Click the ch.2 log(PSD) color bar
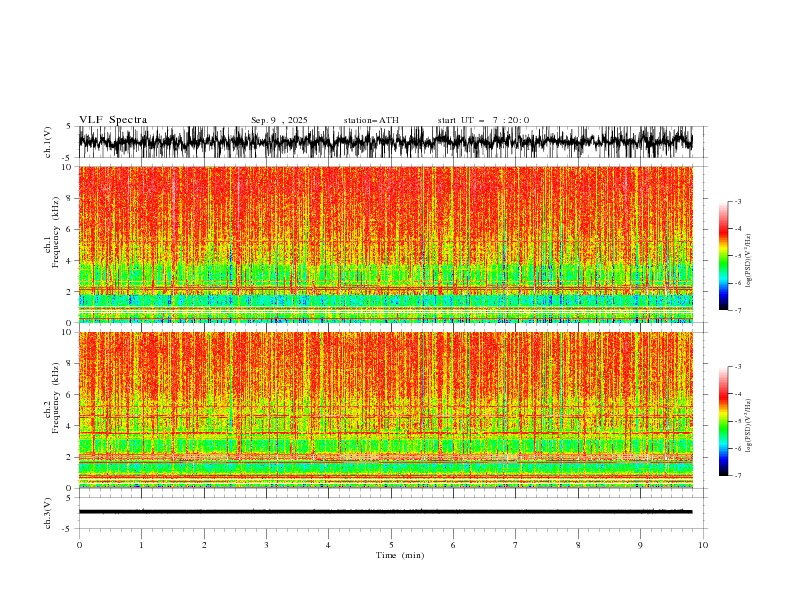Screen dimensions: 792x612 click(x=724, y=421)
